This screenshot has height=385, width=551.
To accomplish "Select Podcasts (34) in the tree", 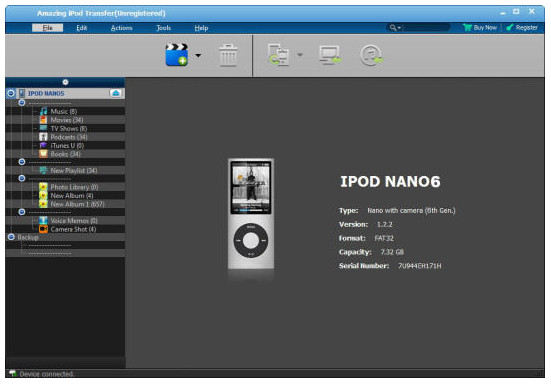I will pyautogui.click(x=69, y=137).
